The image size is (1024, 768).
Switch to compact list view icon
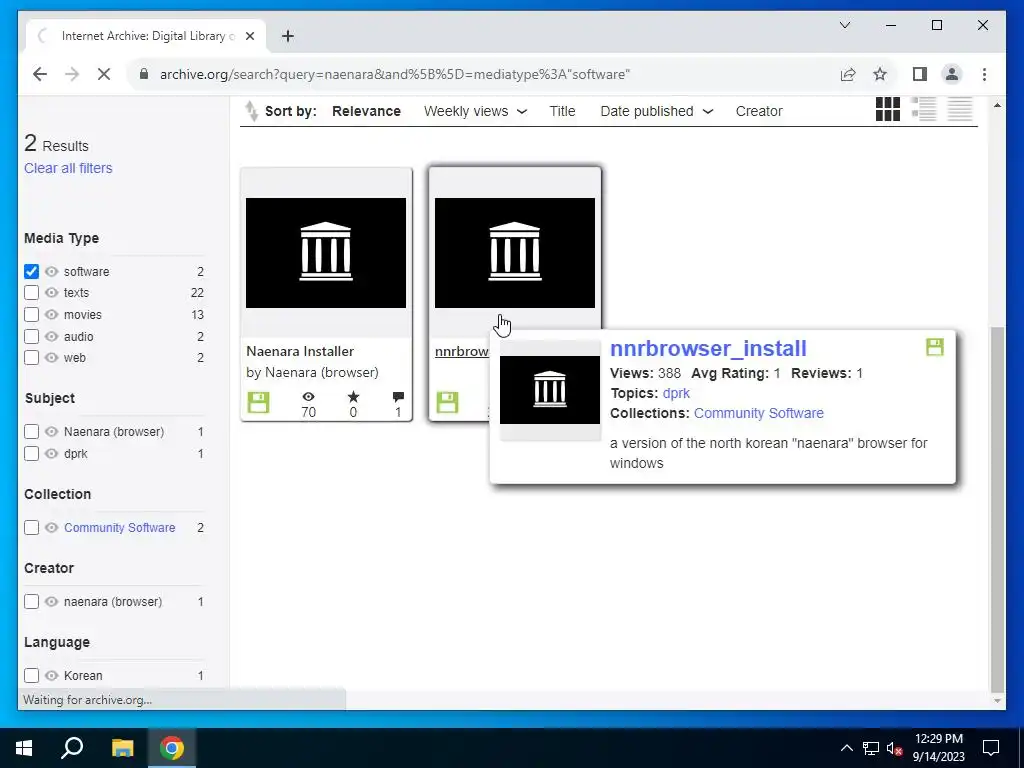click(960, 109)
